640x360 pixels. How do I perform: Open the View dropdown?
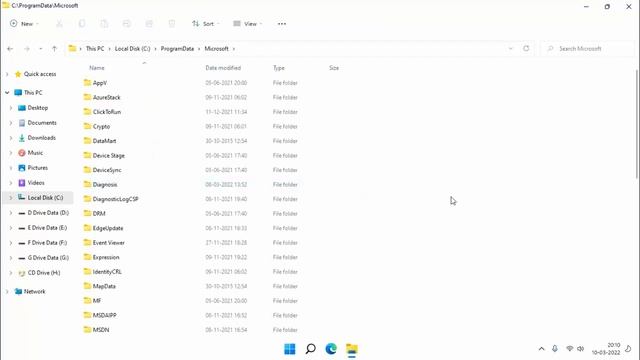point(247,24)
